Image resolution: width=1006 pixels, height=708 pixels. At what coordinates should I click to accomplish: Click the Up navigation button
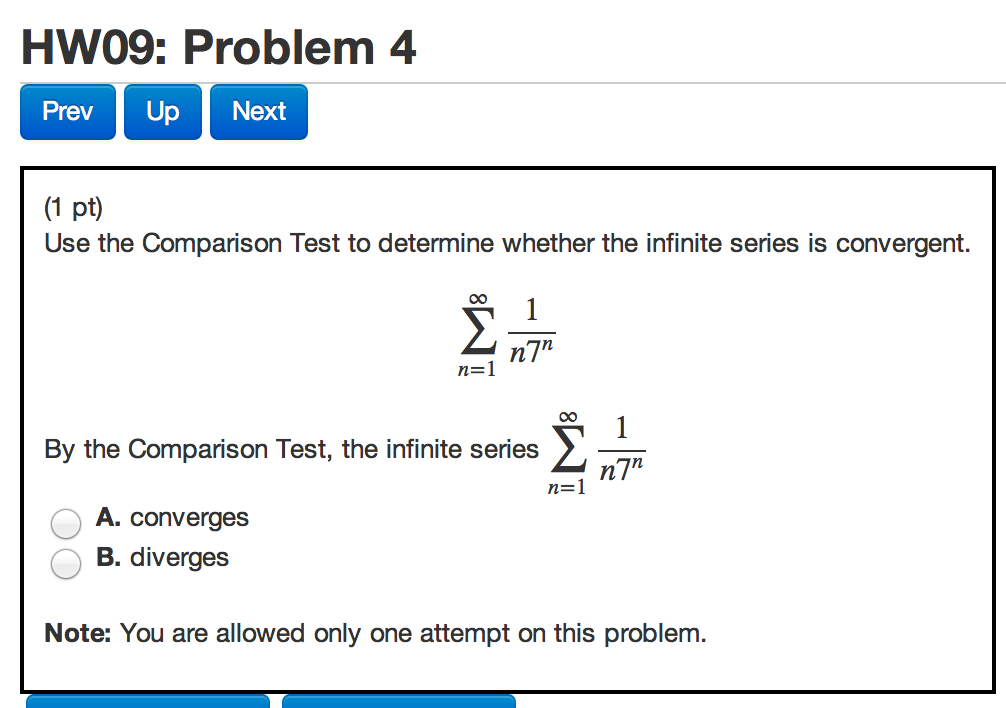[162, 111]
